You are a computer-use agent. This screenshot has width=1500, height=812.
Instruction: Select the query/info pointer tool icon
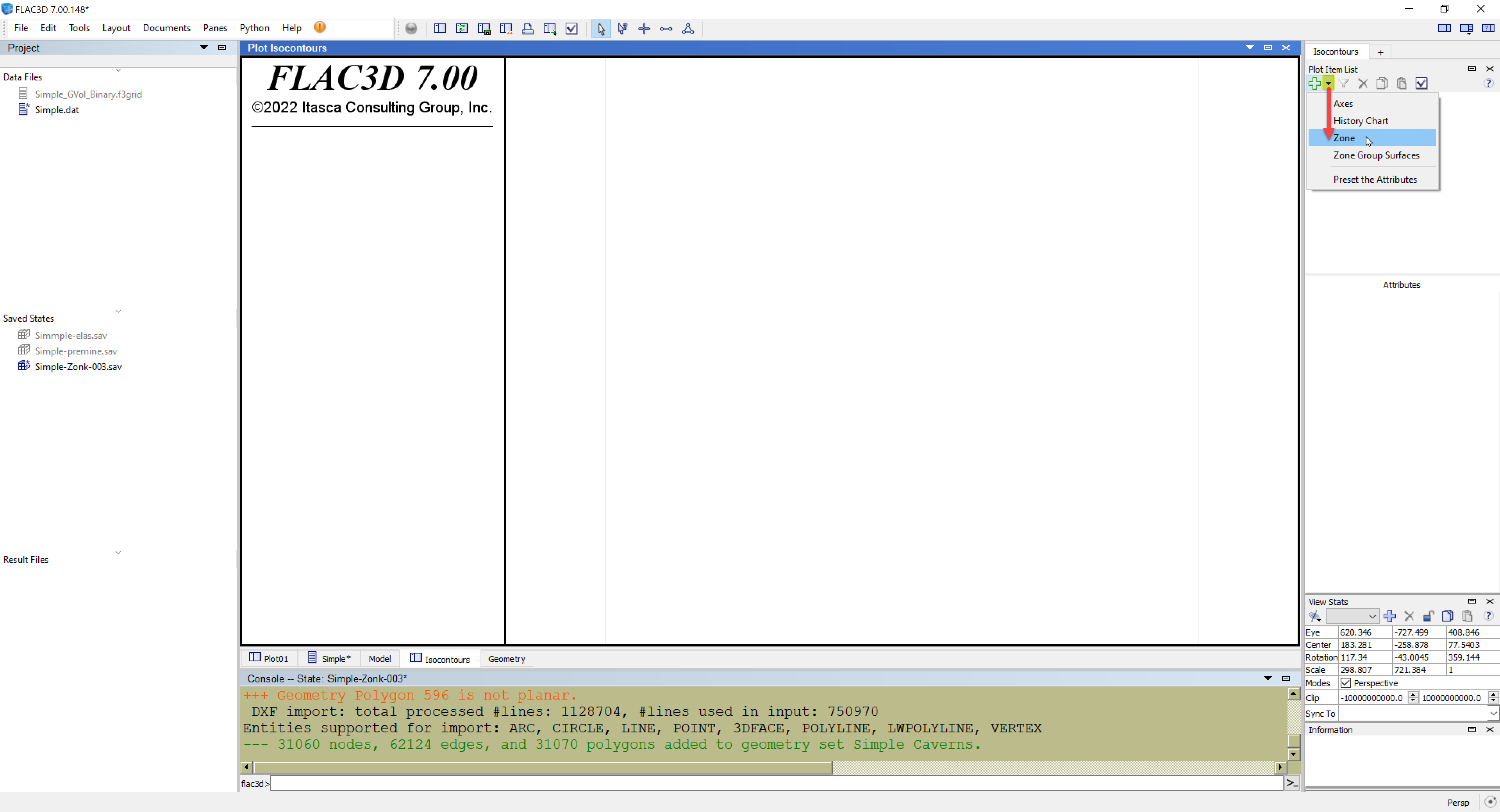pyautogui.click(x=623, y=28)
